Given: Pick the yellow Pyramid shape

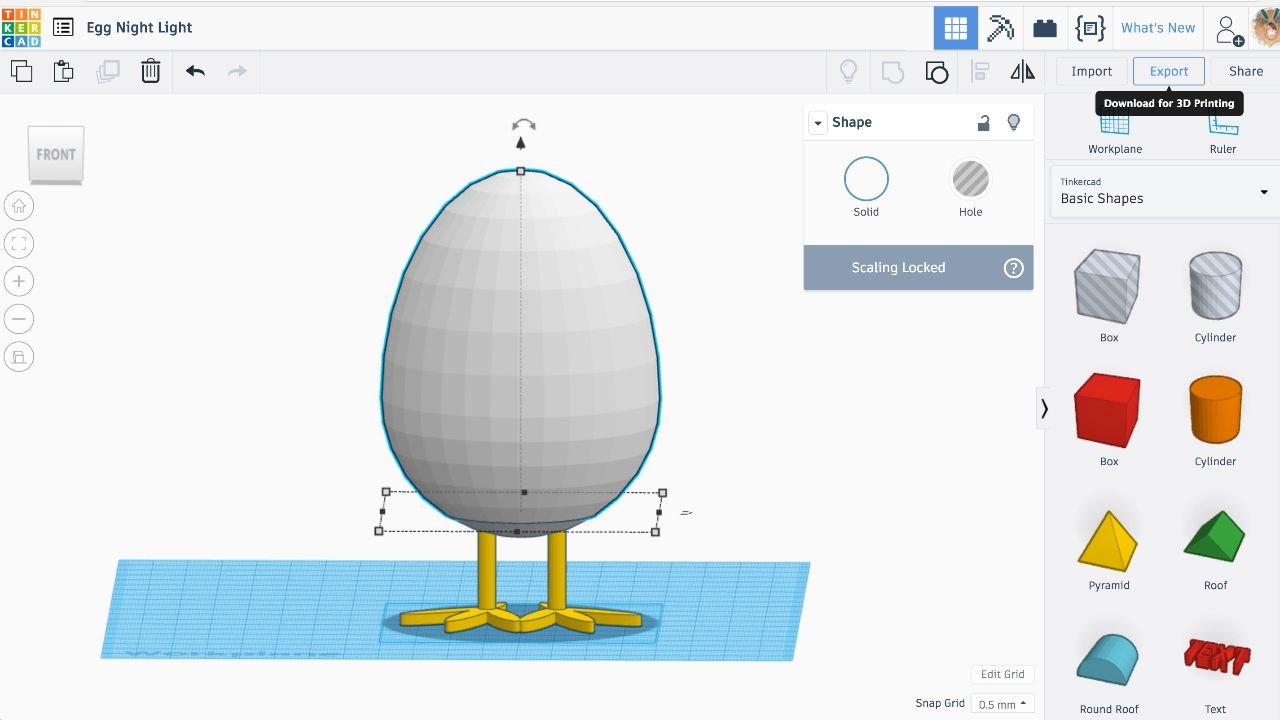Looking at the screenshot, I should pos(1109,542).
